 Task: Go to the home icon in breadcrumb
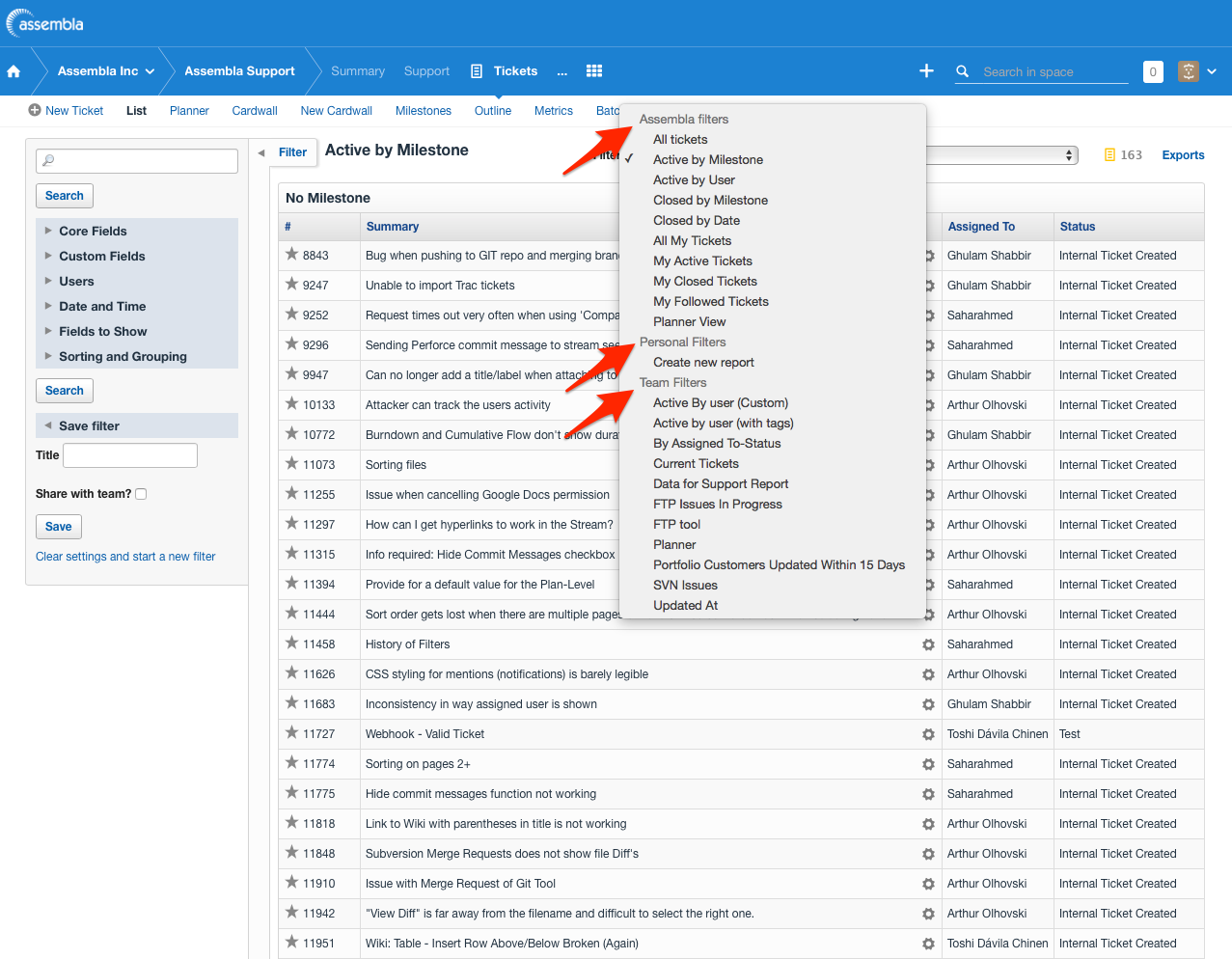click(14, 71)
